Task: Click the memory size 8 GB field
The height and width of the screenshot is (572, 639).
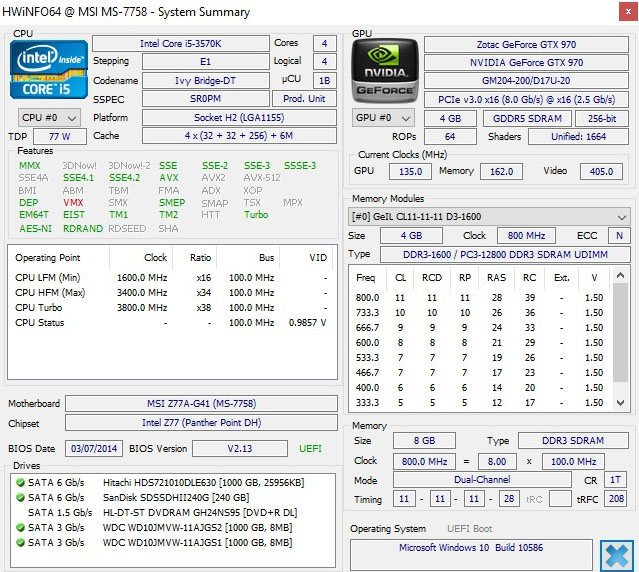Action: (x=424, y=440)
